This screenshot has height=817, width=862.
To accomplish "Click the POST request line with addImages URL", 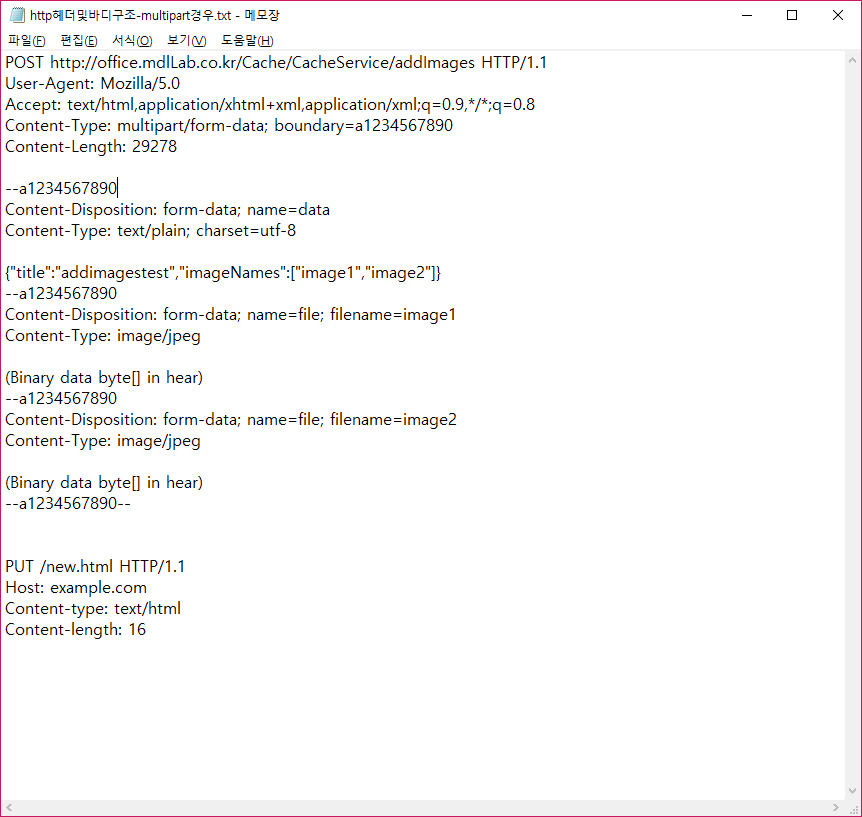I will point(276,63).
